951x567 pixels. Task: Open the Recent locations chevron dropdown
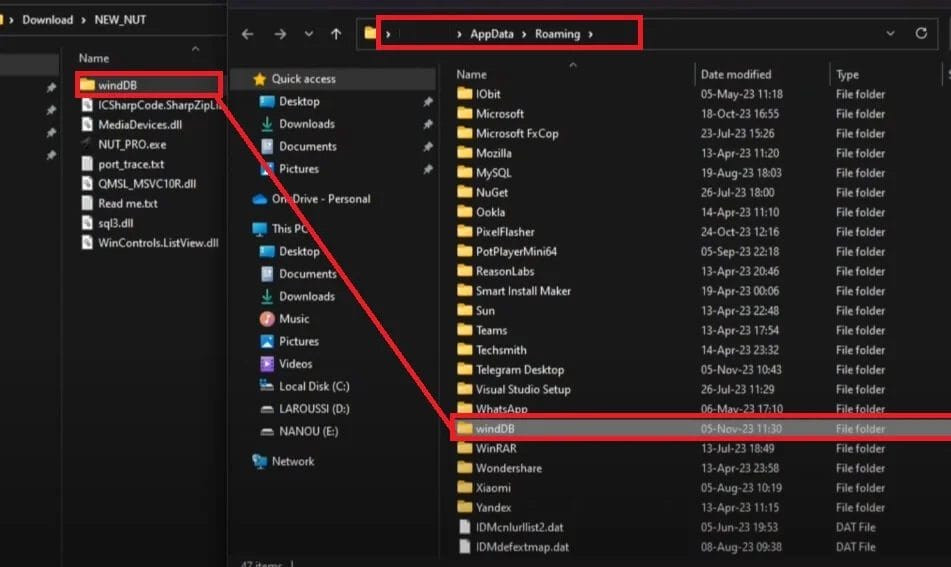point(308,34)
